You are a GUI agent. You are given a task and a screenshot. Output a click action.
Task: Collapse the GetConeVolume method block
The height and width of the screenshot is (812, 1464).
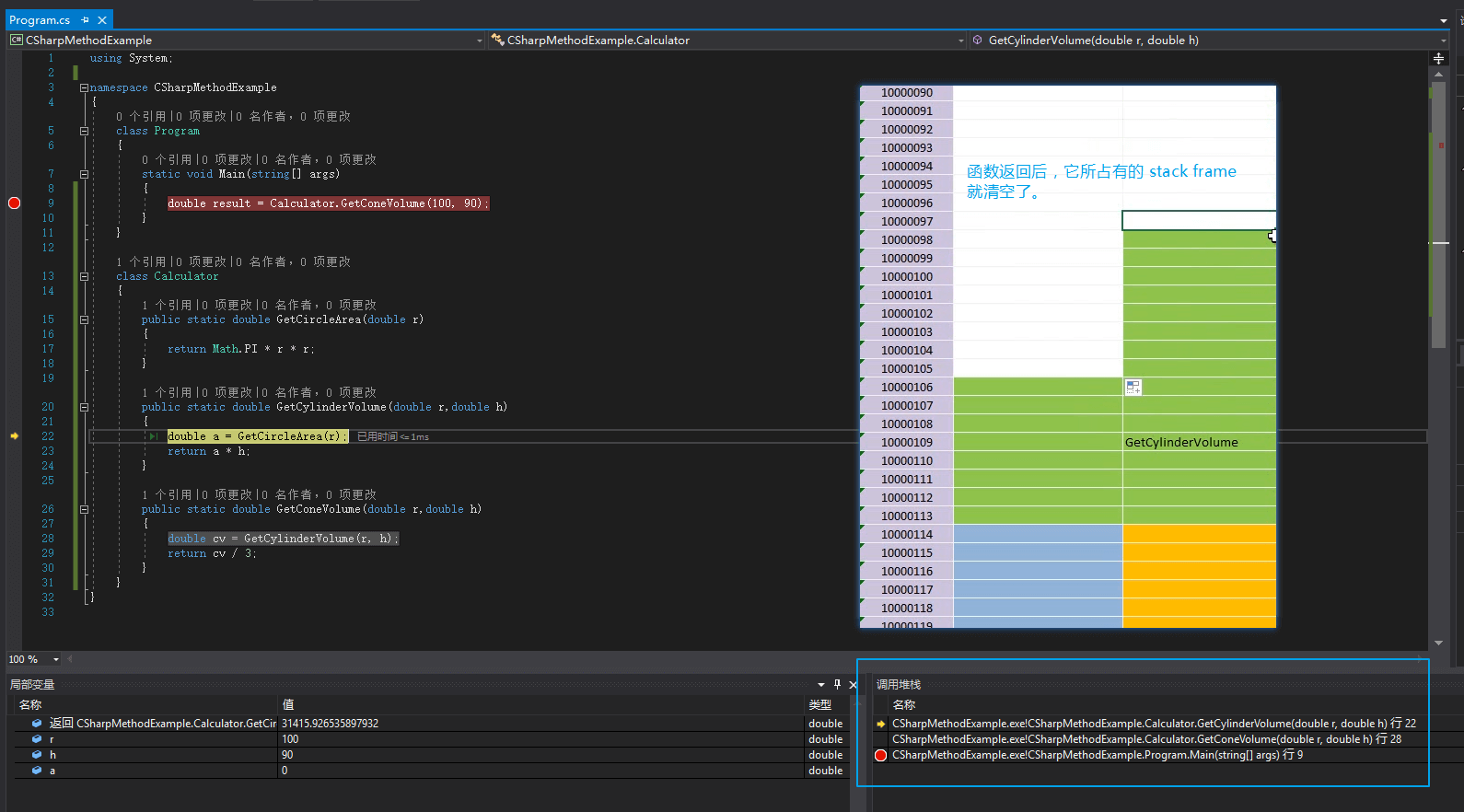pos(84,509)
